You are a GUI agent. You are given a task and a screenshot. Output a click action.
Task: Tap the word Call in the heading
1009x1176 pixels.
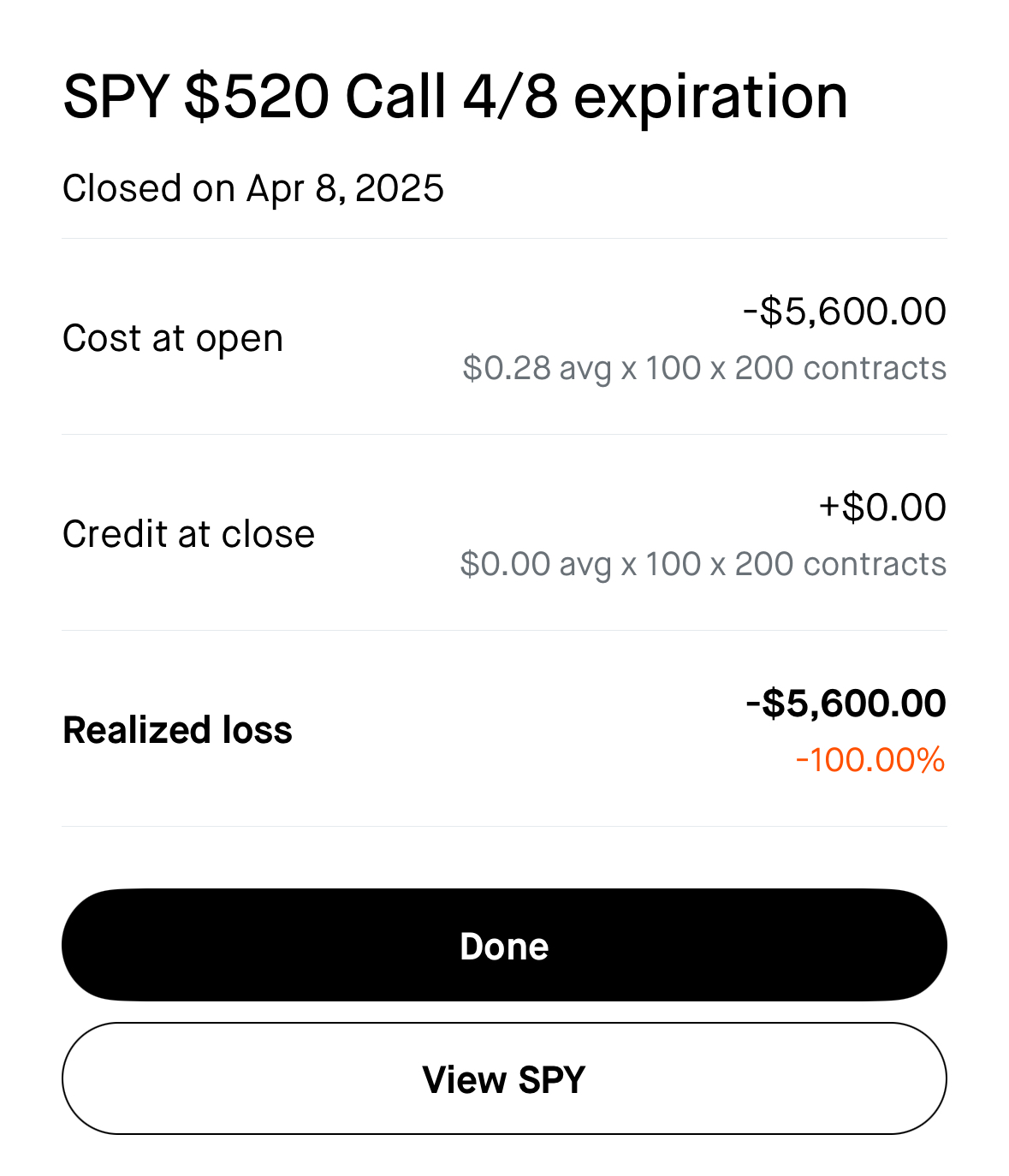tap(395, 96)
